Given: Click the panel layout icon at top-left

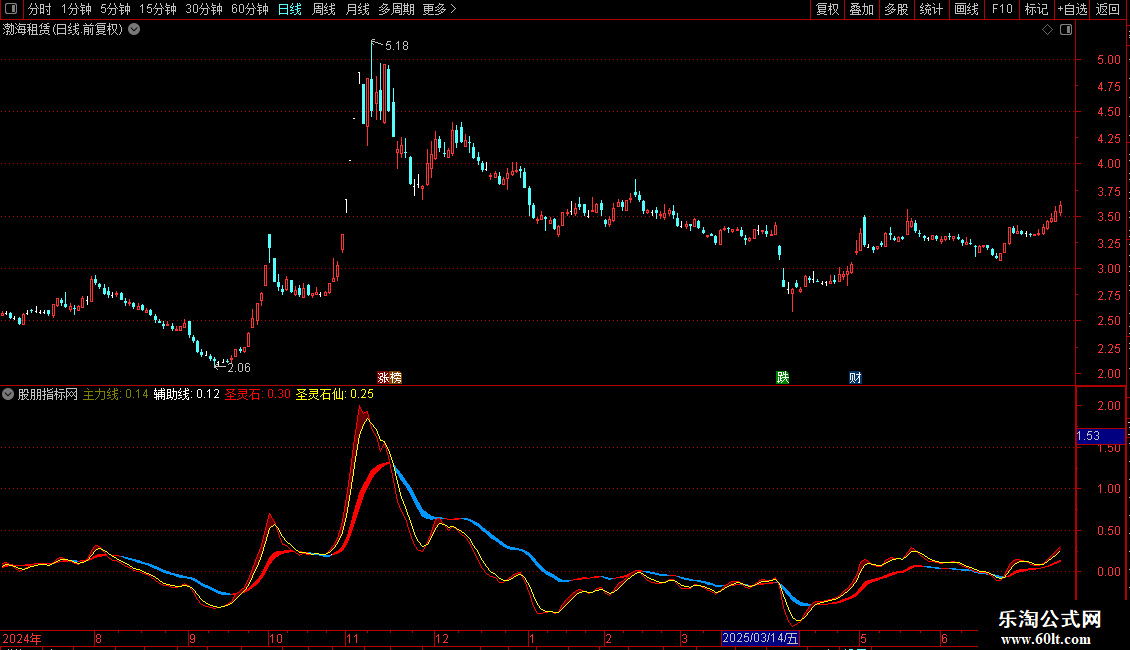Looking at the screenshot, I should tap(11, 9).
